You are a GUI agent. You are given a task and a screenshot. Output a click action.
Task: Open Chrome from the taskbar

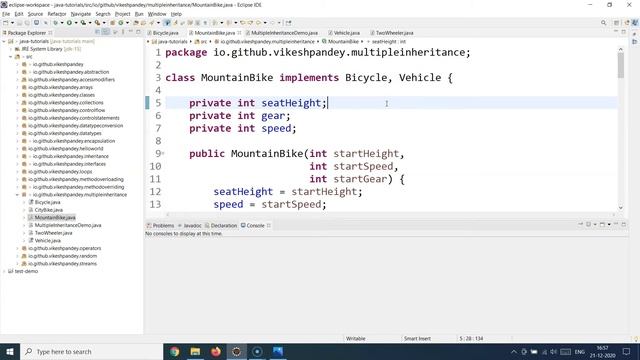pyautogui.click(x=174, y=351)
